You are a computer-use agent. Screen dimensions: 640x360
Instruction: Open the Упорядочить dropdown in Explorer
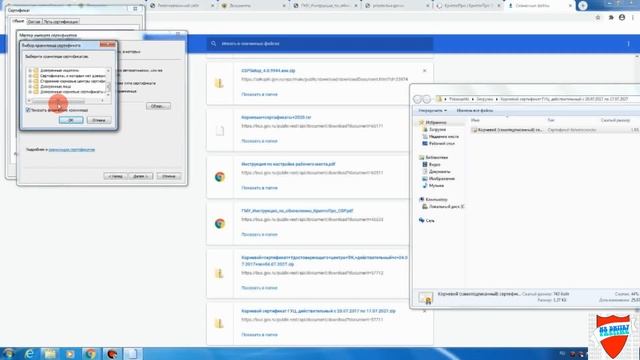point(433,111)
